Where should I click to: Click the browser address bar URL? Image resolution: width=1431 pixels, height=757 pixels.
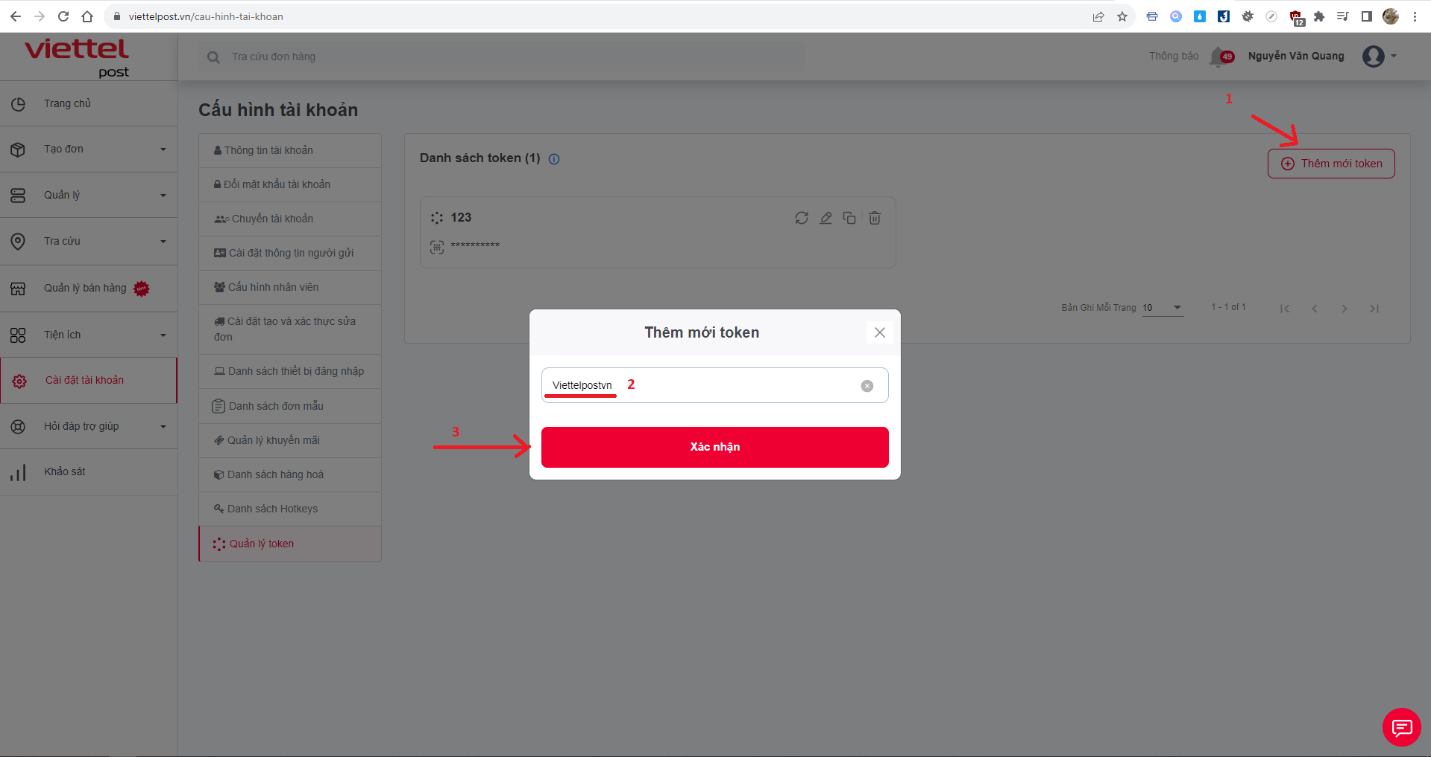[x=206, y=16]
